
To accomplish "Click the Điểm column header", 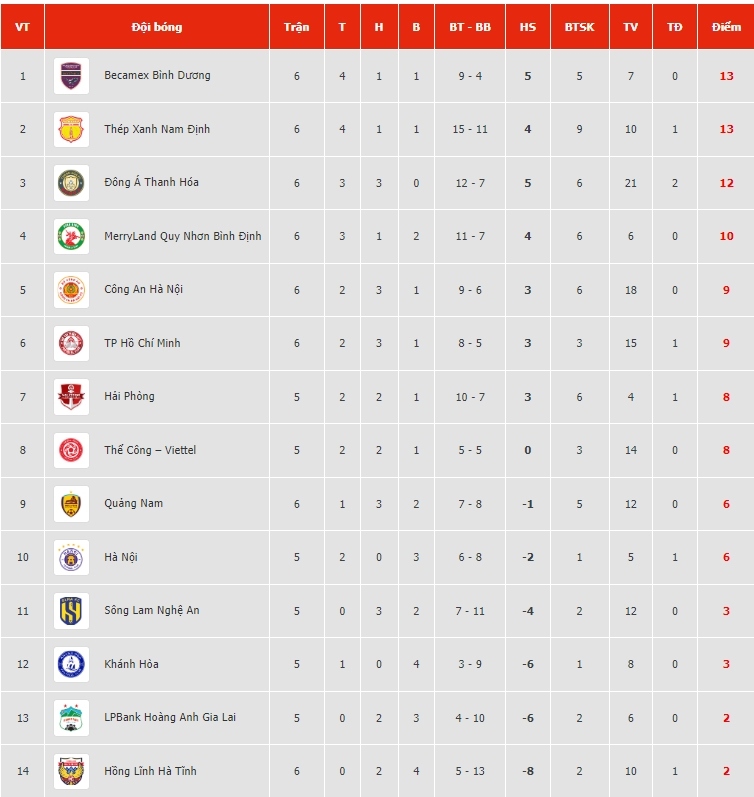I will click(726, 27).
